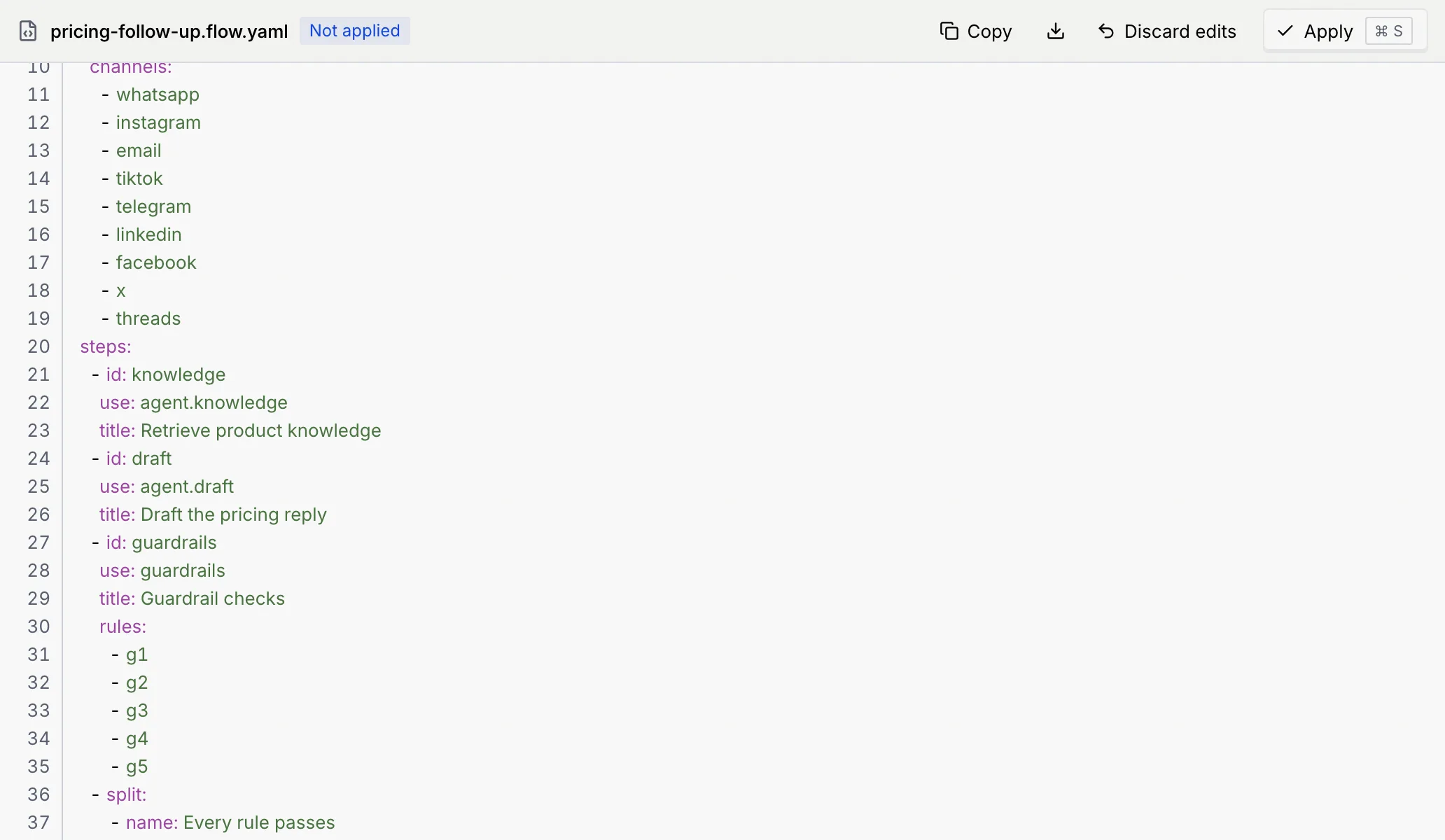1445x840 pixels.
Task: Click 'use: agent.knowledge' line
Action: coord(193,402)
